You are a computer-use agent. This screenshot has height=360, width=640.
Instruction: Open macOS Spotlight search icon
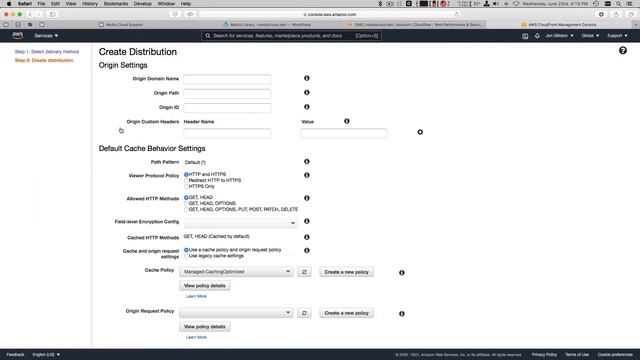(x=618, y=4)
